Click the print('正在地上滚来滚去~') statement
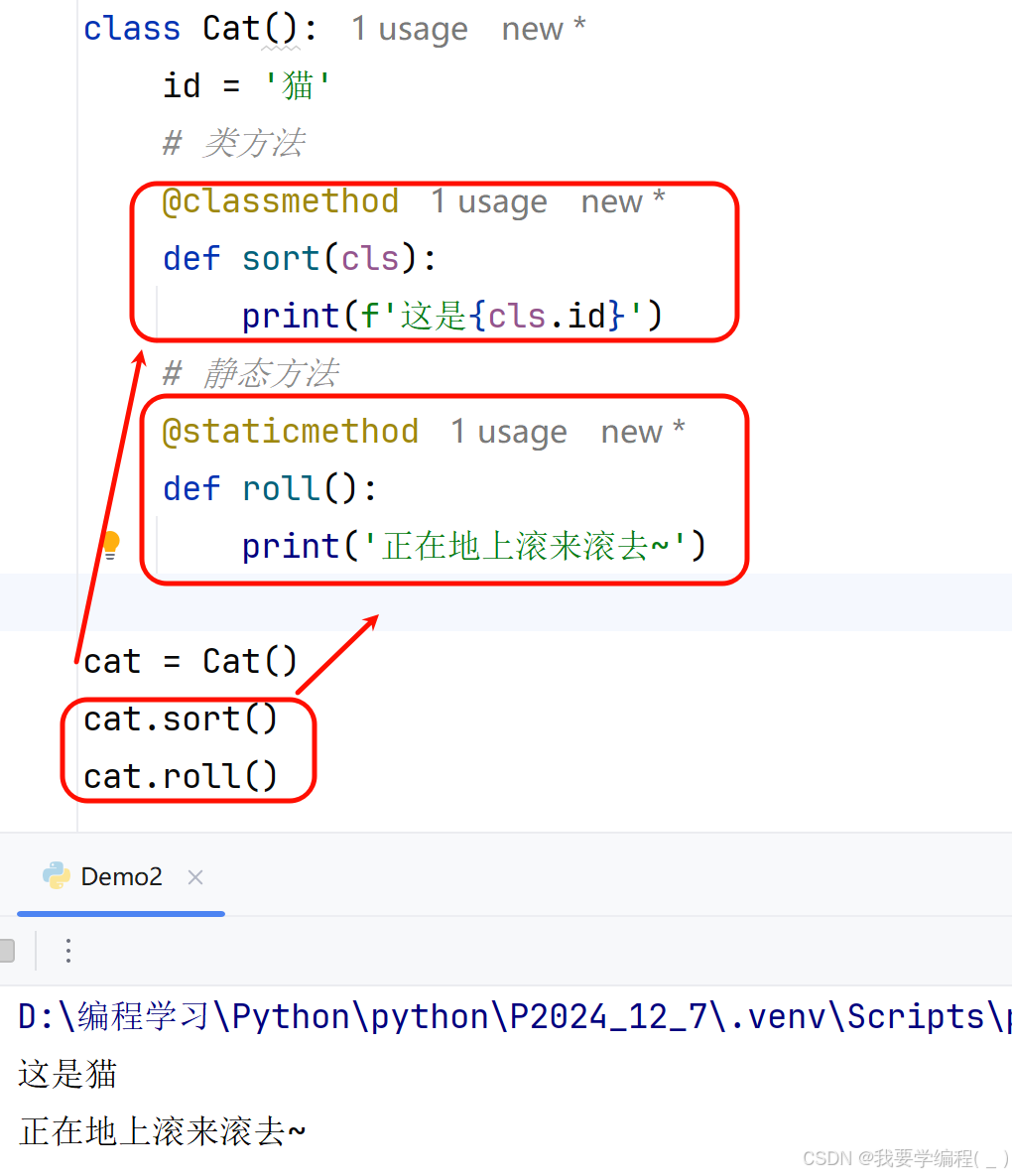1012x1176 pixels. point(474,546)
